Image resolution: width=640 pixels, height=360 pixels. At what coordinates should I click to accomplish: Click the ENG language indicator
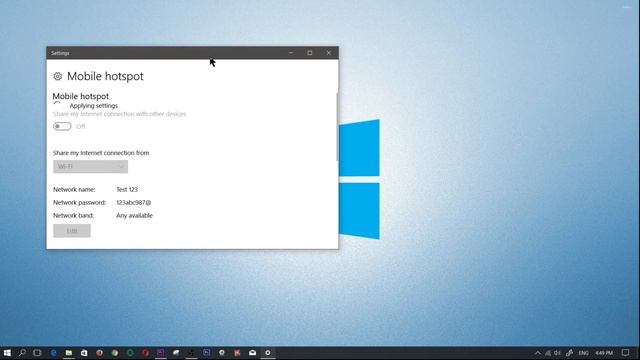[x=584, y=353]
